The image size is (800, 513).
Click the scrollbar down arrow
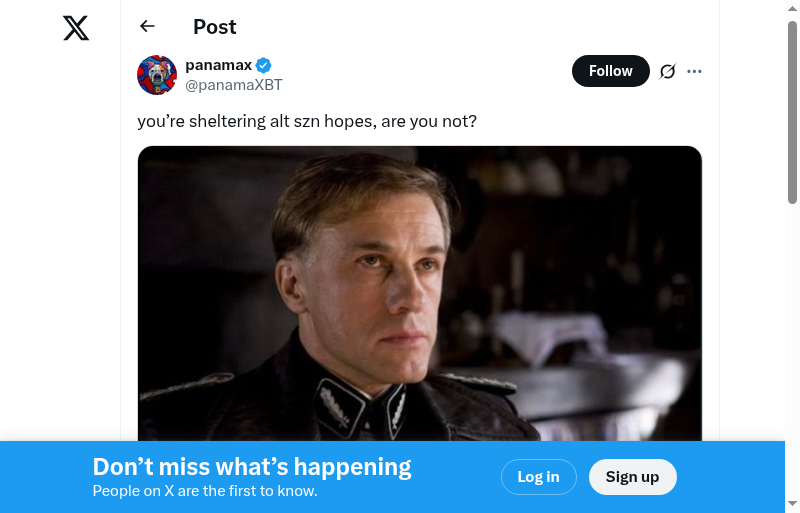792,504
